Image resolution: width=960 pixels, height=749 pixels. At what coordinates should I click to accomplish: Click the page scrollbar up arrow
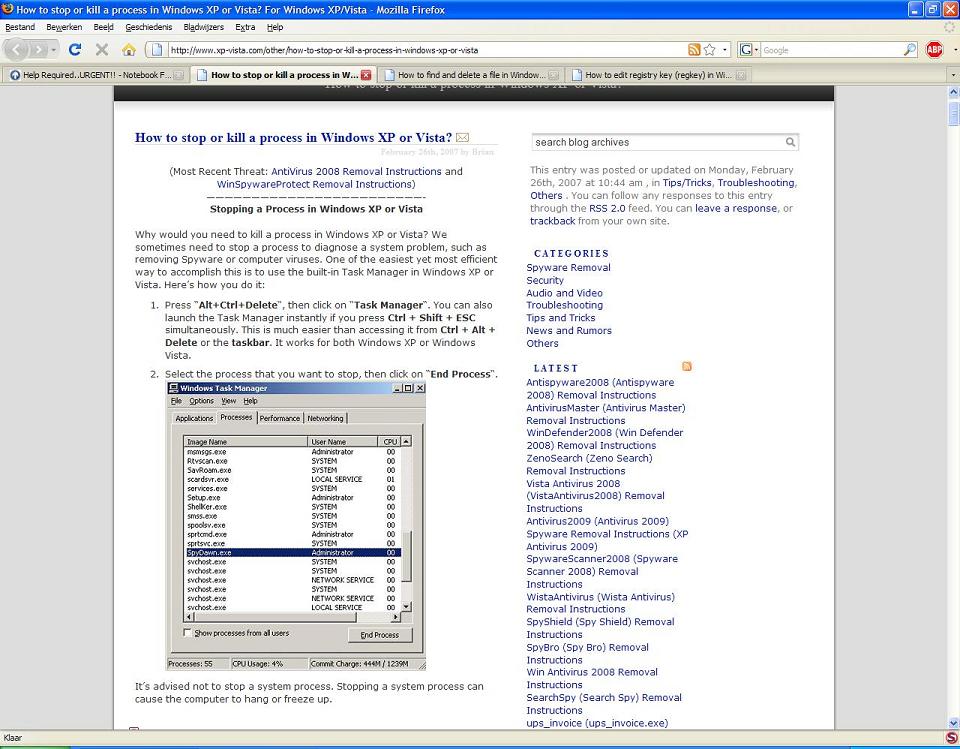click(x=953, y=92)
